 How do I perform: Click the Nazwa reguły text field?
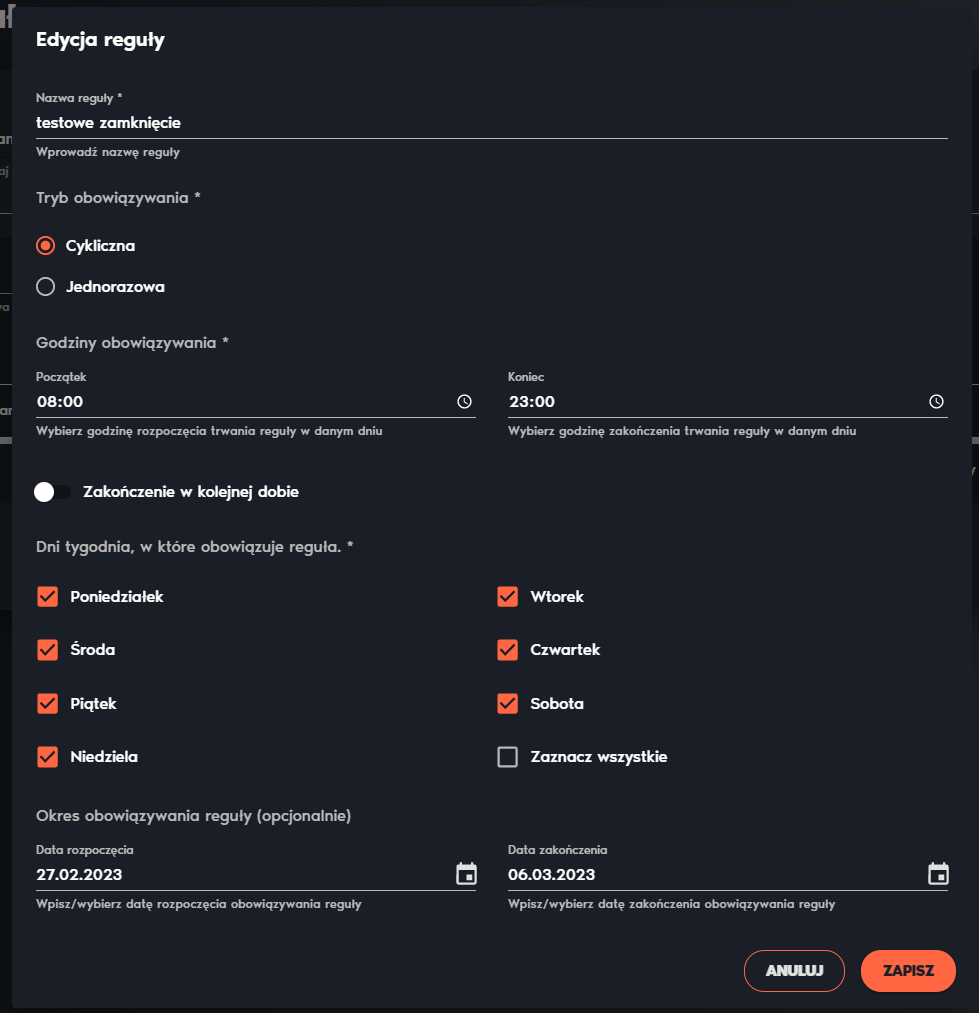coord(492,123)
